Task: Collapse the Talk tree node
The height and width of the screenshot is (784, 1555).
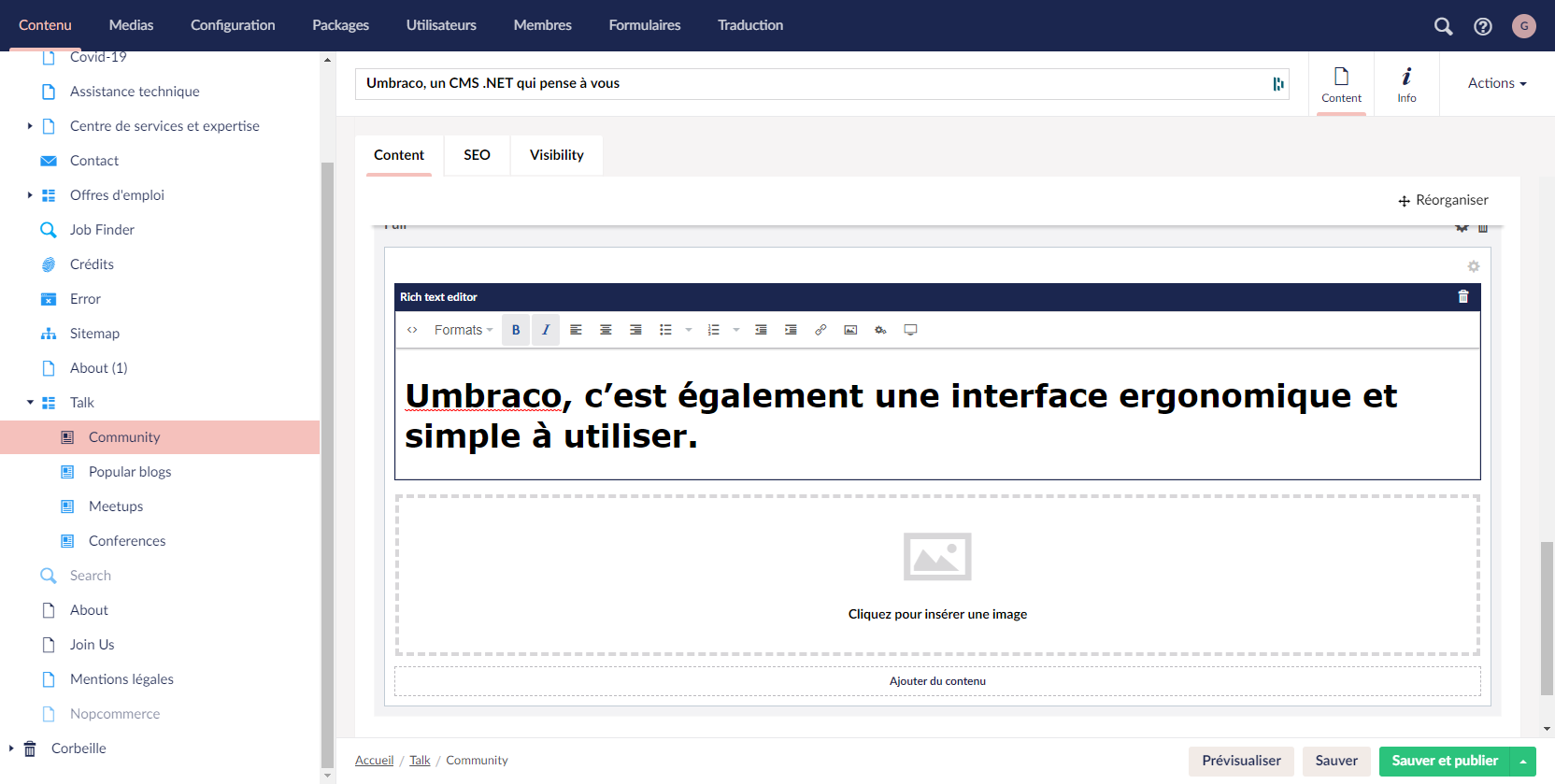Action: (x=30, y=403)
